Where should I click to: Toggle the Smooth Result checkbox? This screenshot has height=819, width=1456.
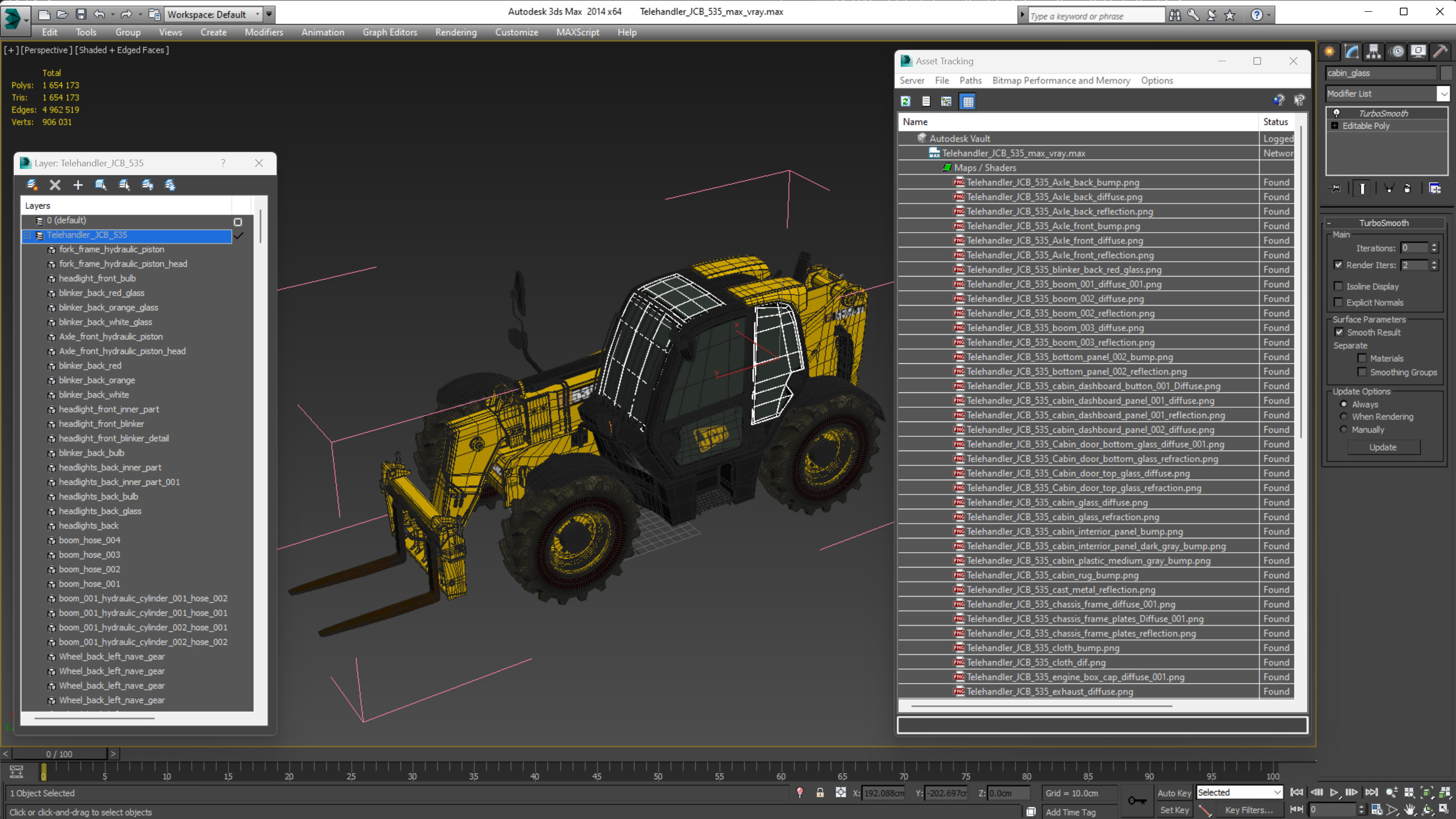coord(1339,332)
